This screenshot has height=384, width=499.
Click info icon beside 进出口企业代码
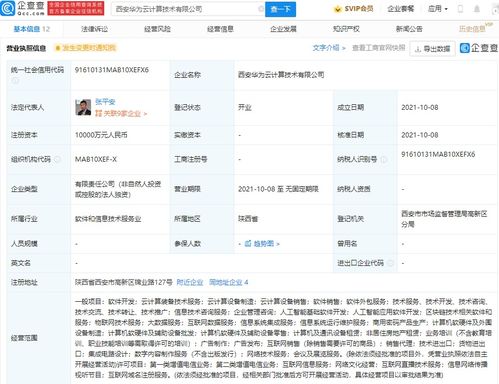pos(390,263)
